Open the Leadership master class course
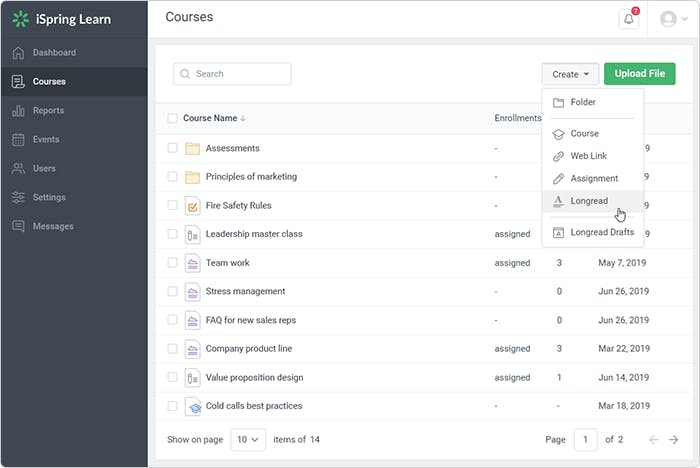Screen dimensions: 700x468 coord(253,234)
